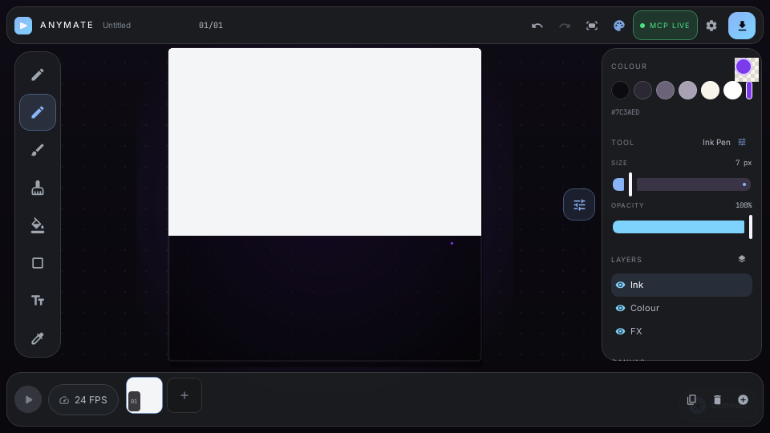This screenshot has height=433, width=770.
Task: Click the layers stack icon
Action: pyautogui.click(x=742, y=259)
